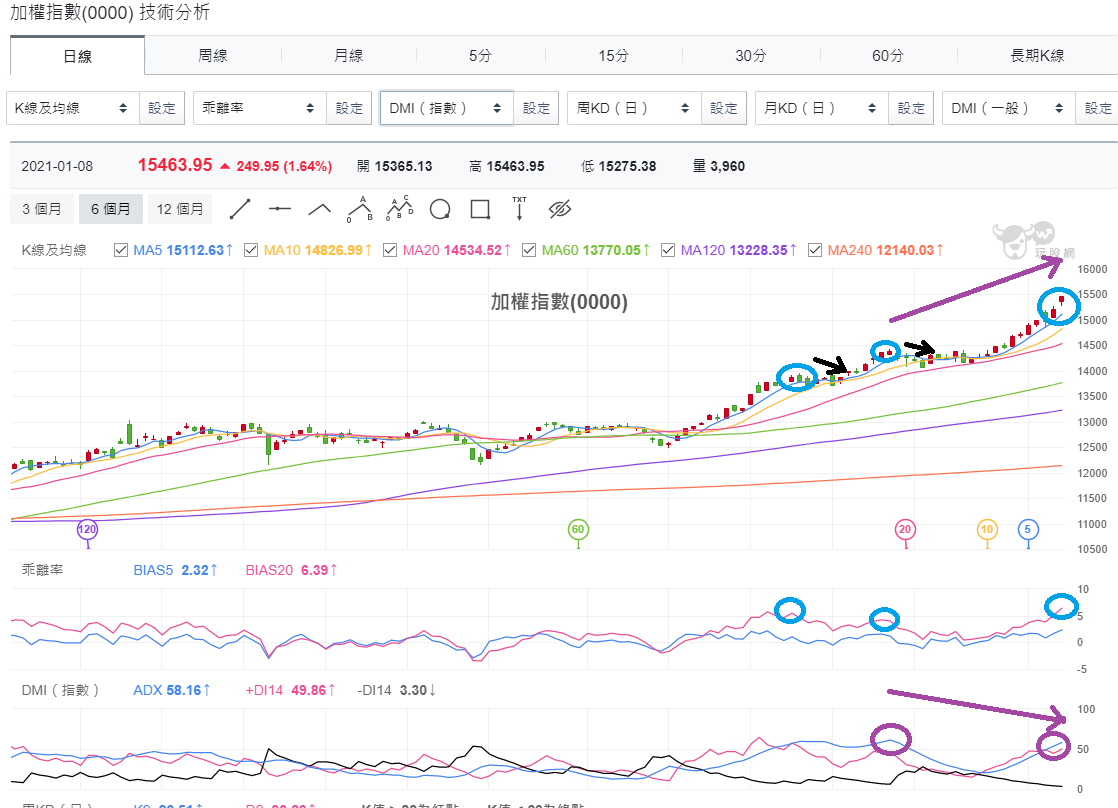Switch to the 5分 tab
The width and height of the screenshot is (1118, 808).
[x=481, y=56]
